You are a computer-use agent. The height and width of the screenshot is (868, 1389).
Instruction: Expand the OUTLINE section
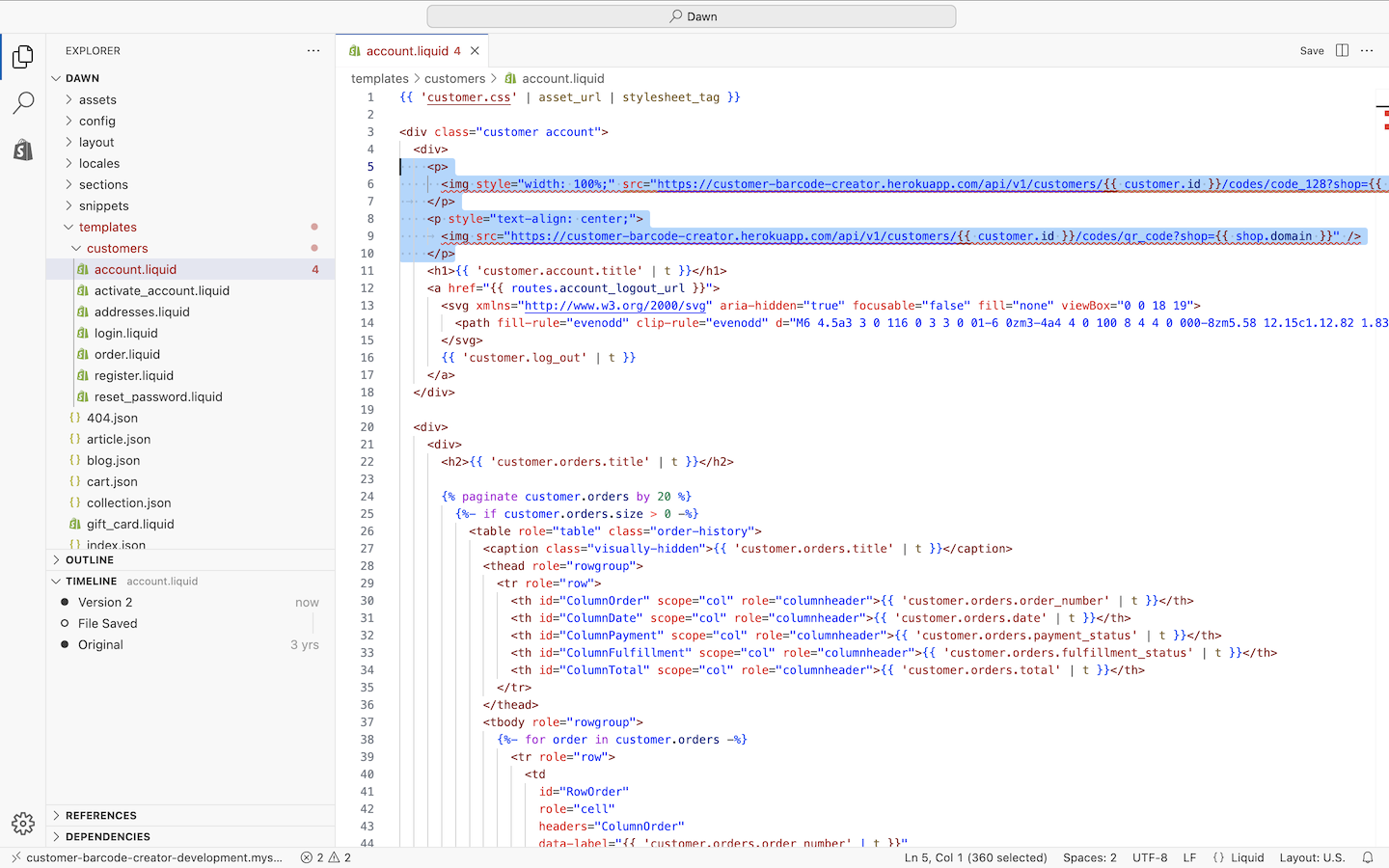90,560
